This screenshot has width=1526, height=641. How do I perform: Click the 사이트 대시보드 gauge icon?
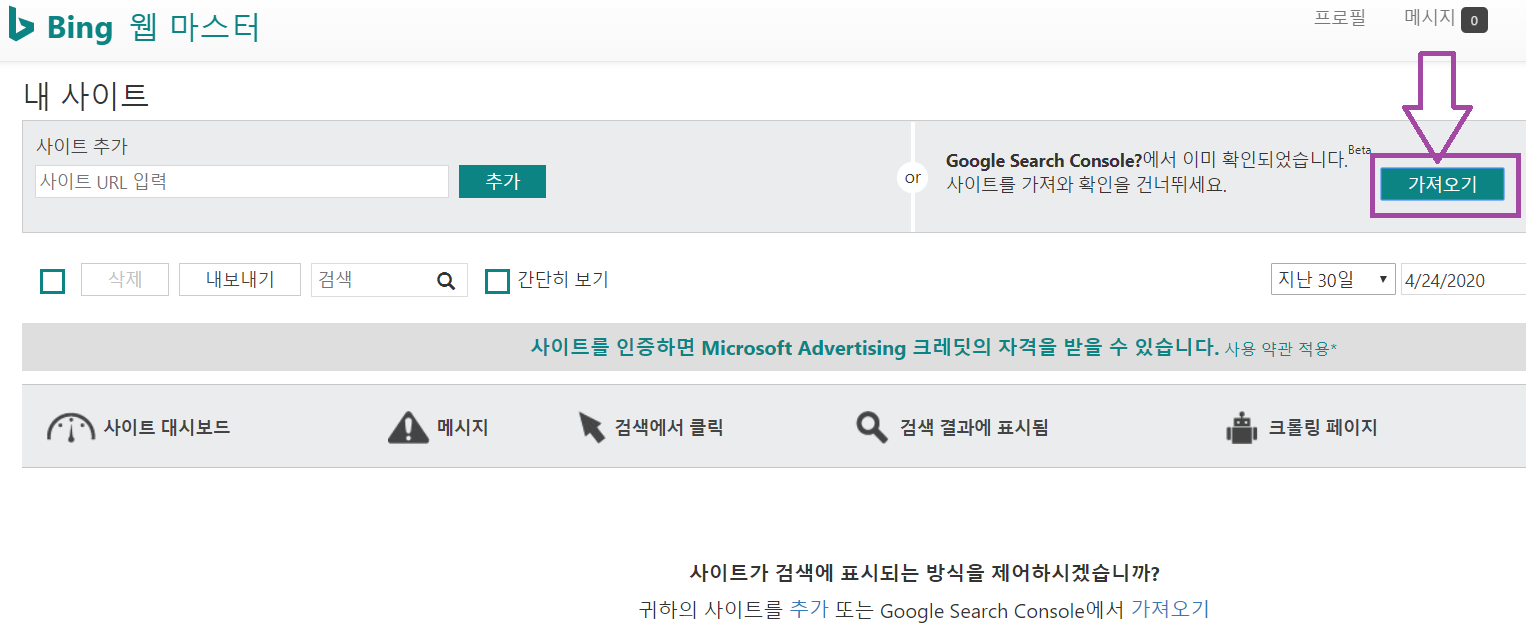(71, 428)
